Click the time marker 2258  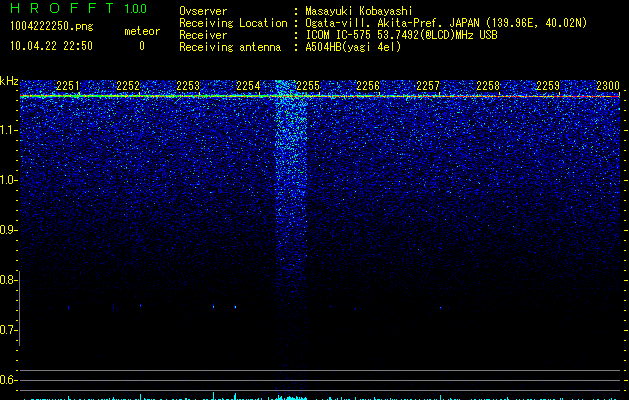tap(488, 86)
